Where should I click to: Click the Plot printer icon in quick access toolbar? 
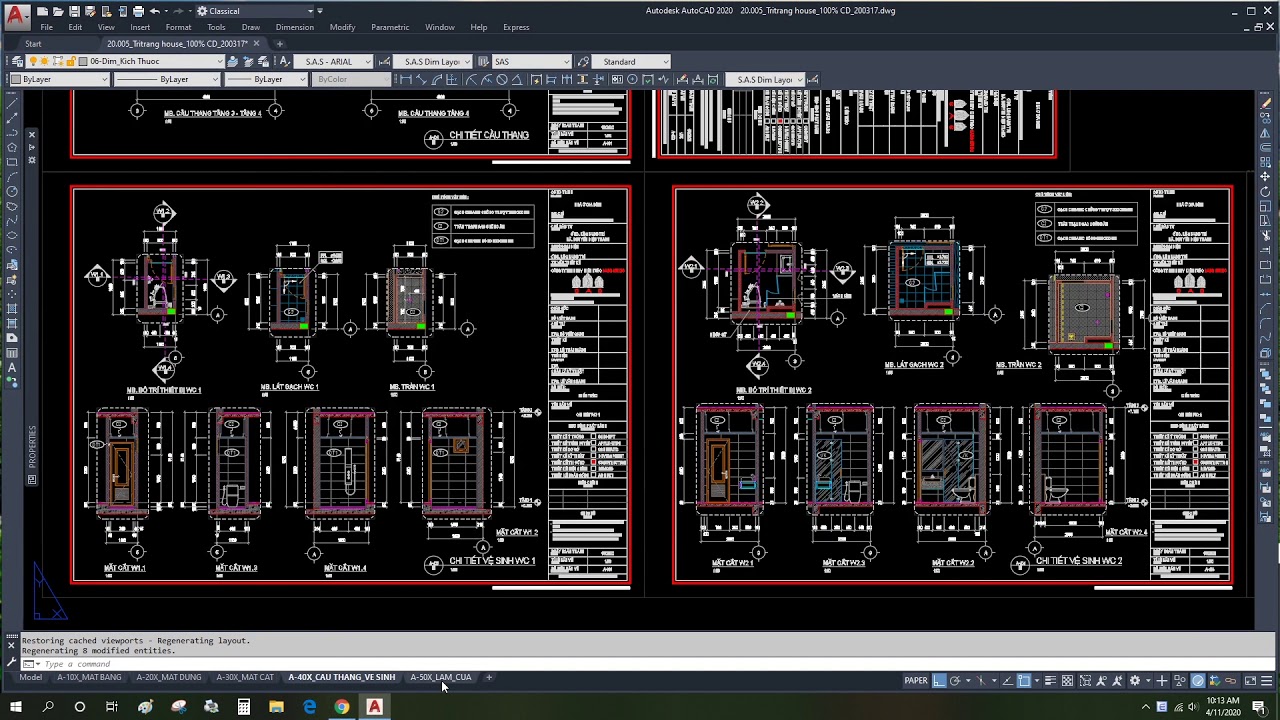tap(138, 11)
